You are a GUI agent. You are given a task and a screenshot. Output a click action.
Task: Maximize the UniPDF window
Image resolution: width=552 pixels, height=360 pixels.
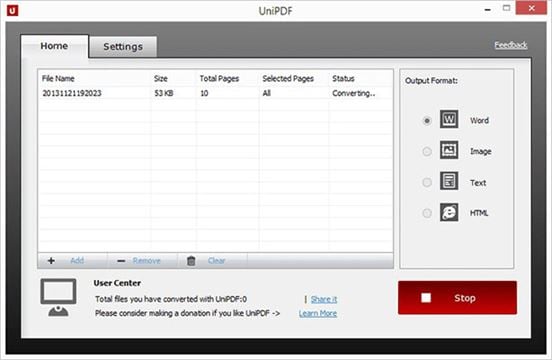(507, 8)
